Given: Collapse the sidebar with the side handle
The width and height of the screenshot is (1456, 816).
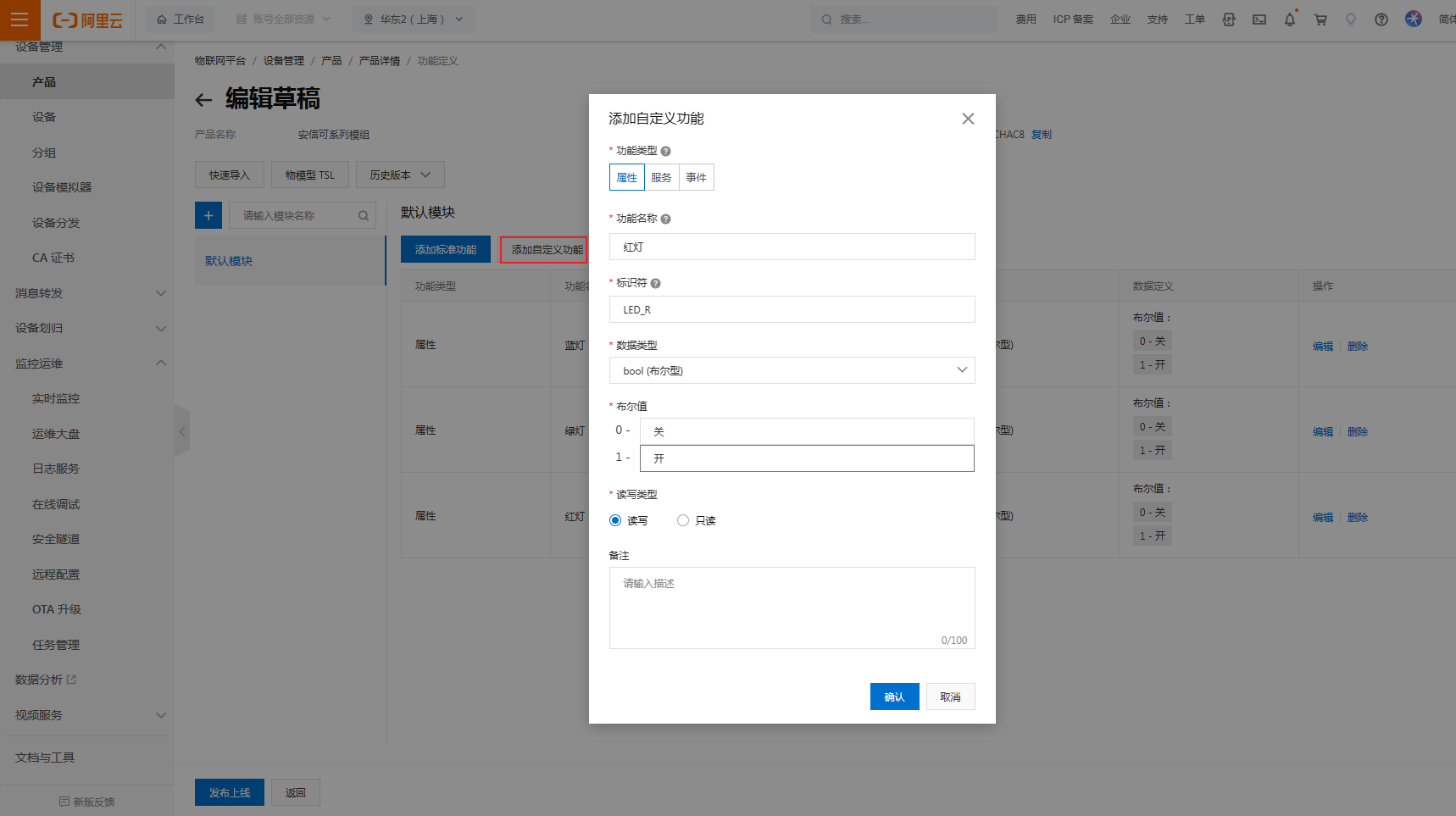Looking at the screenshot, I should click(x=181, y=431).
